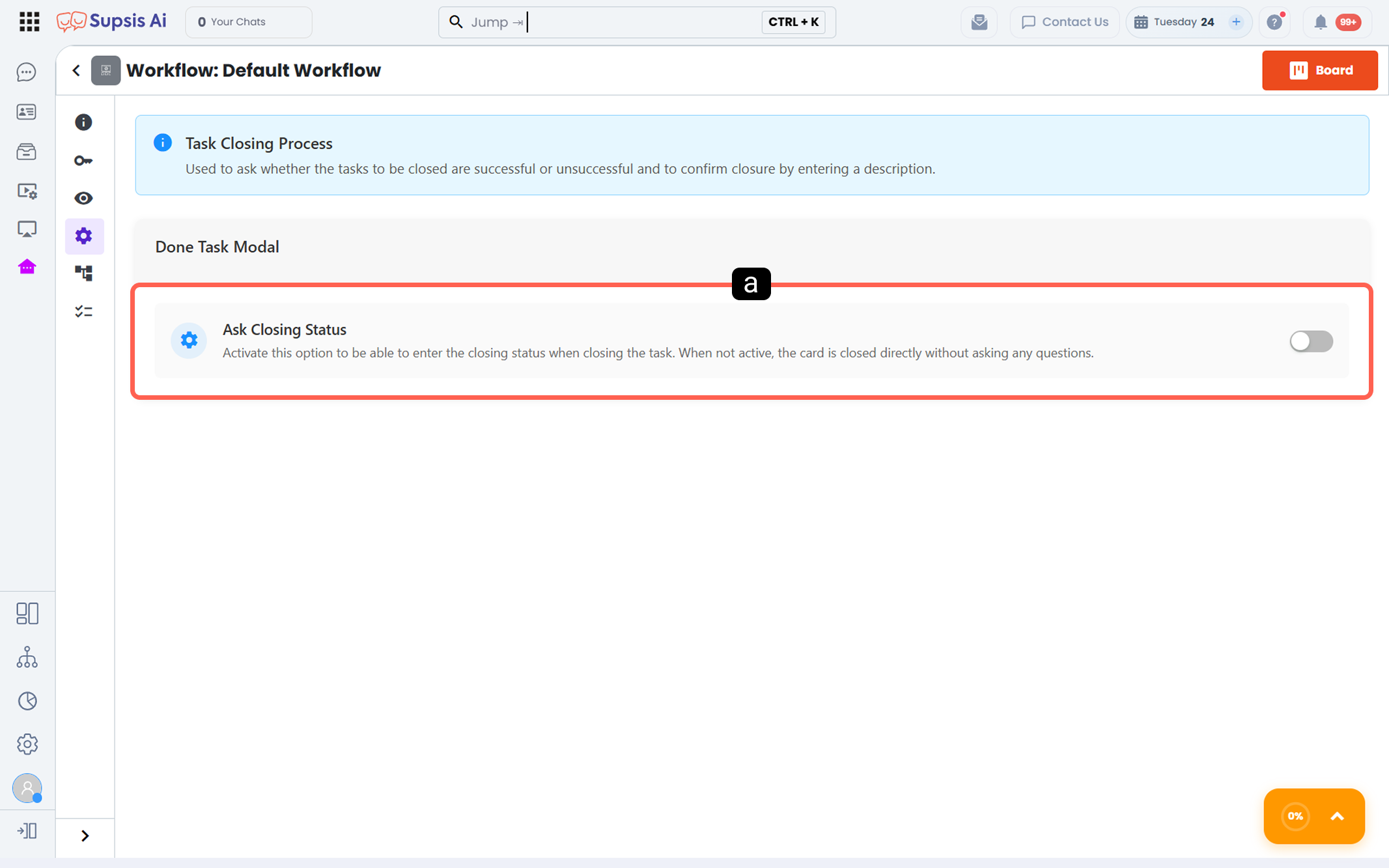Expand the orange progress widget chevron
Image resolution: width=1389 pixels, height=868 pixels.
click(1337, 817)
